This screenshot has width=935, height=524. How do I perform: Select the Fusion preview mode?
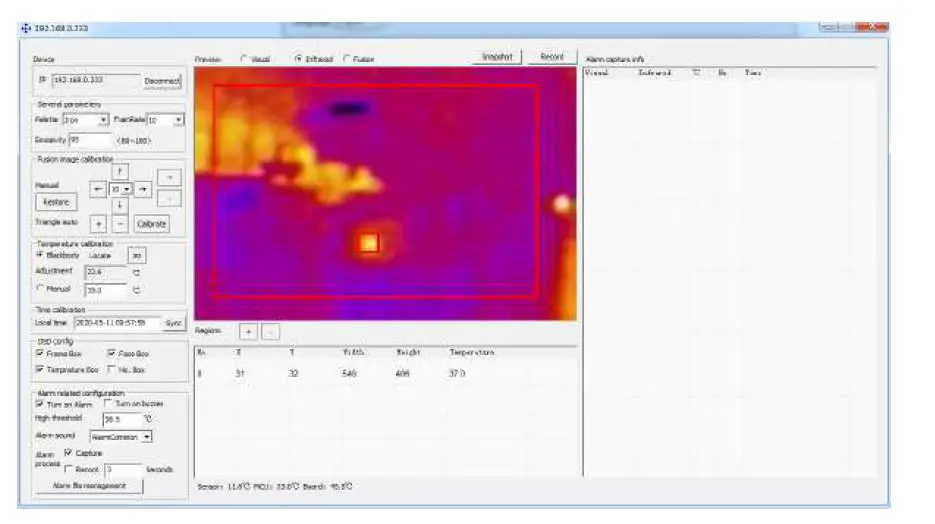(347, 58)
